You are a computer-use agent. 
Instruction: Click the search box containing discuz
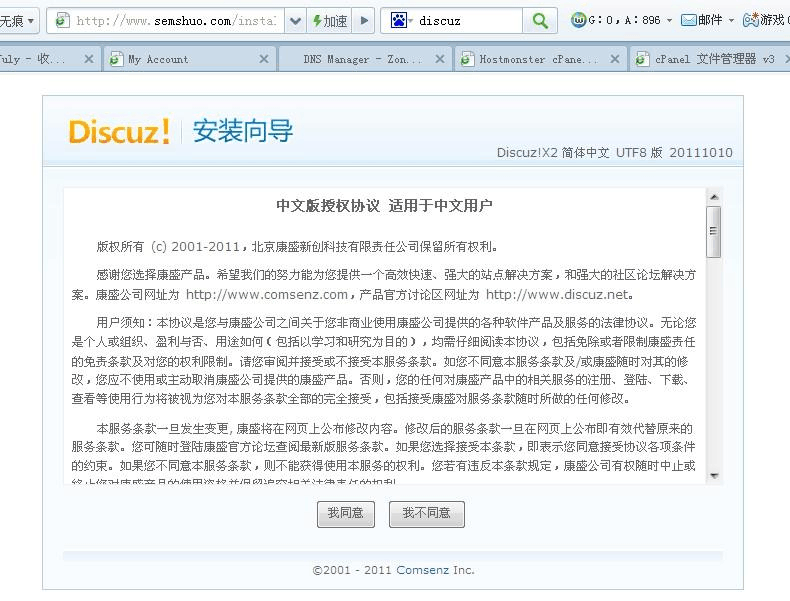pyautogui.click(x=469, y=21)
